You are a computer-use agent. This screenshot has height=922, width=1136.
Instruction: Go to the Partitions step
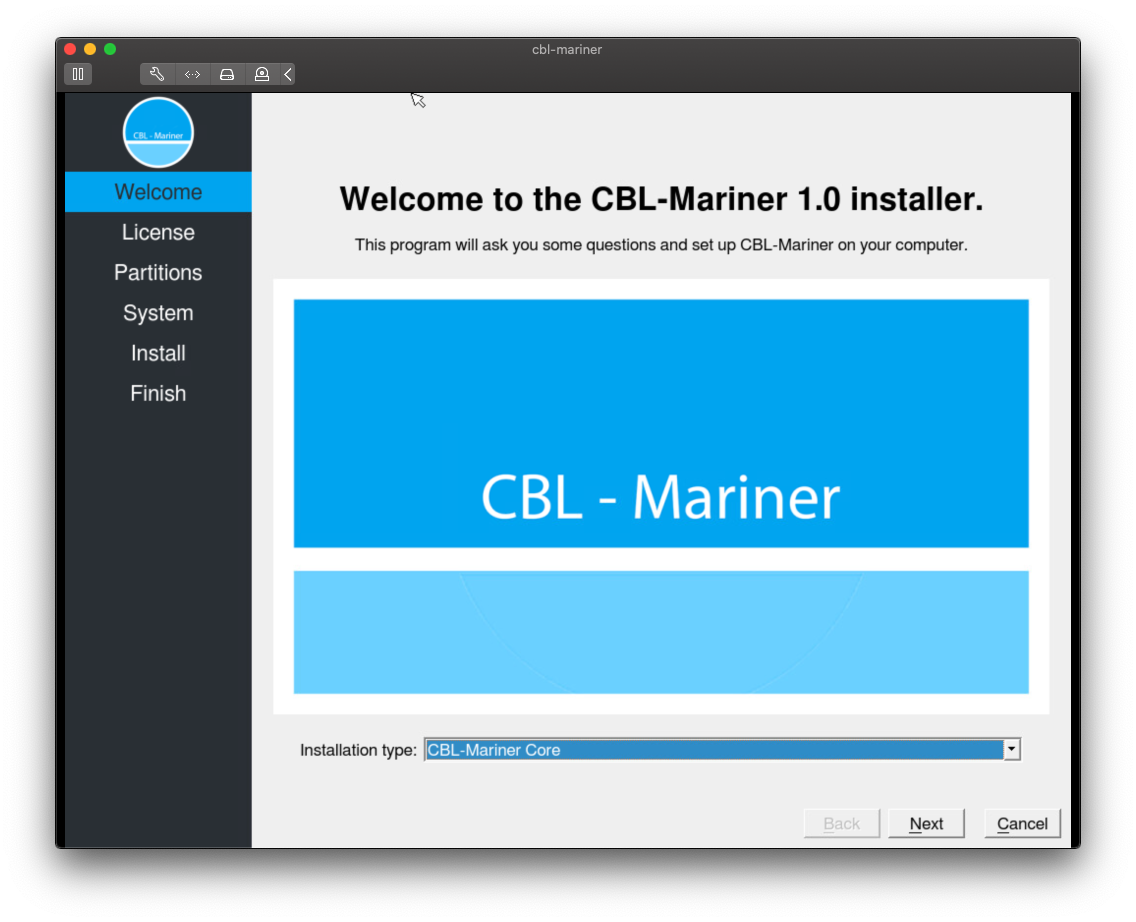tap(158, 271)
